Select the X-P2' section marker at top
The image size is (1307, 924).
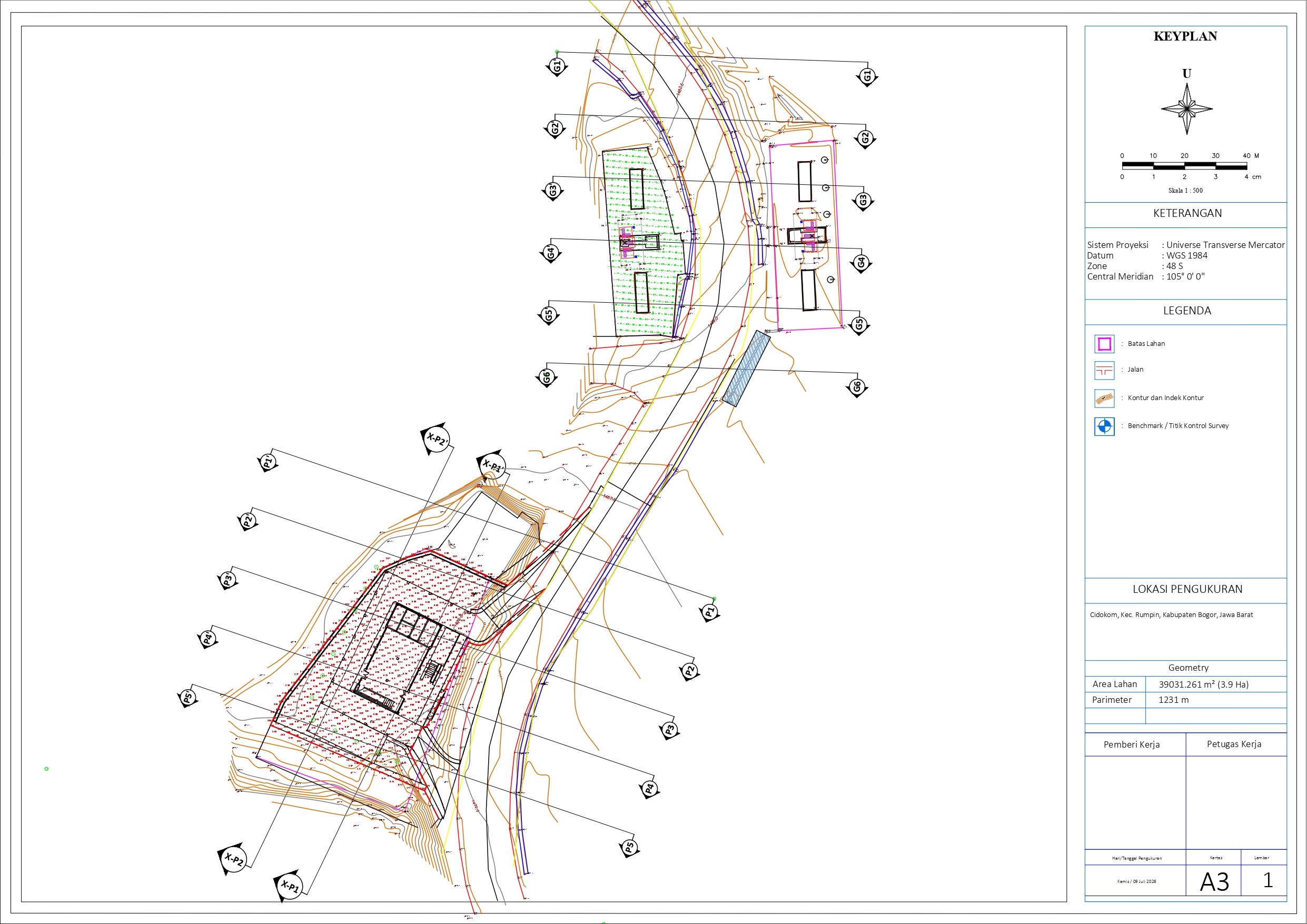pyautogui.click(x=437, y=439)
